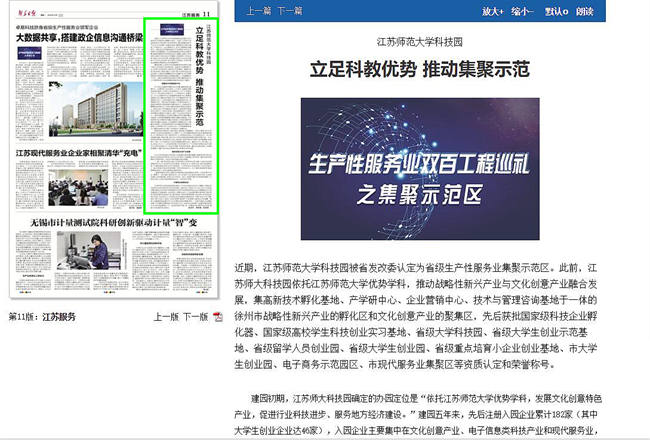Go to next article 下一篇
The height and width of the screenshot is (440, 650).
click(289, 12)
